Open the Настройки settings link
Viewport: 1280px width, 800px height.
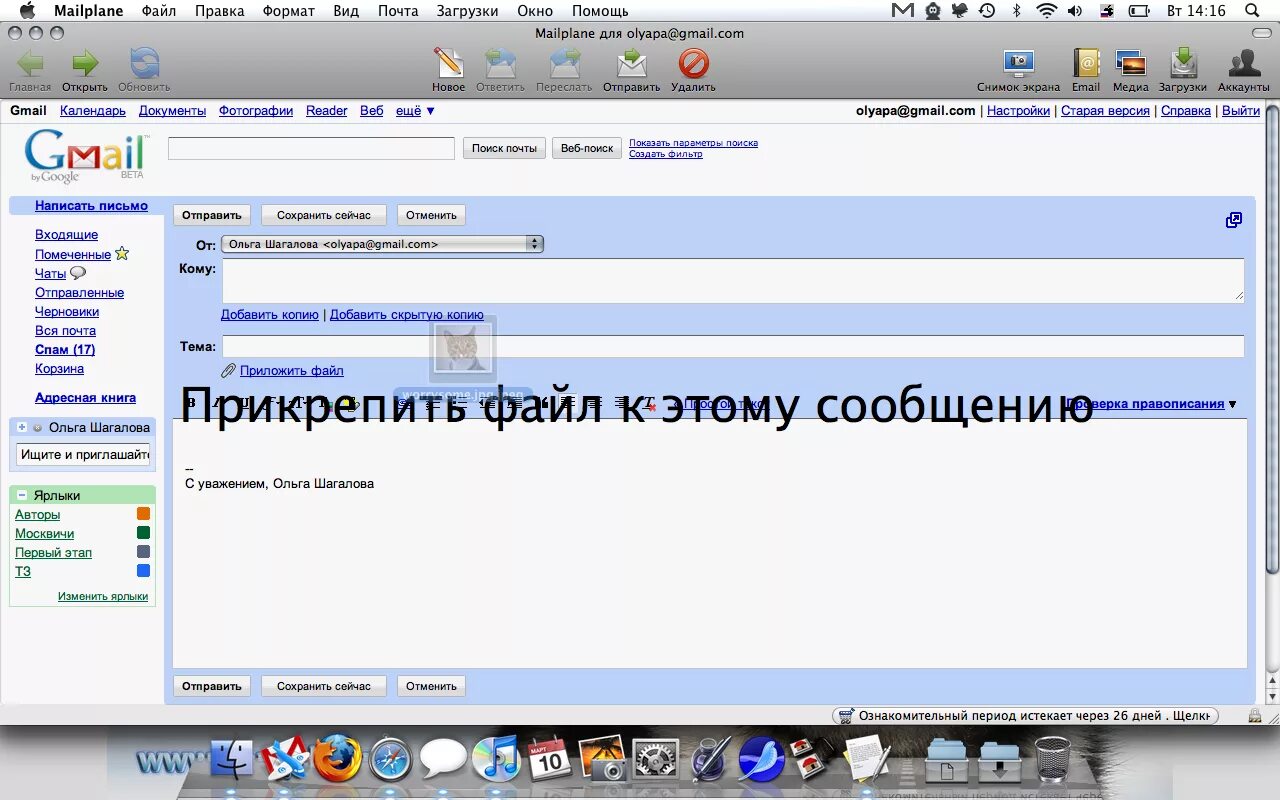pyautogui.click(x=1018, y=111)
